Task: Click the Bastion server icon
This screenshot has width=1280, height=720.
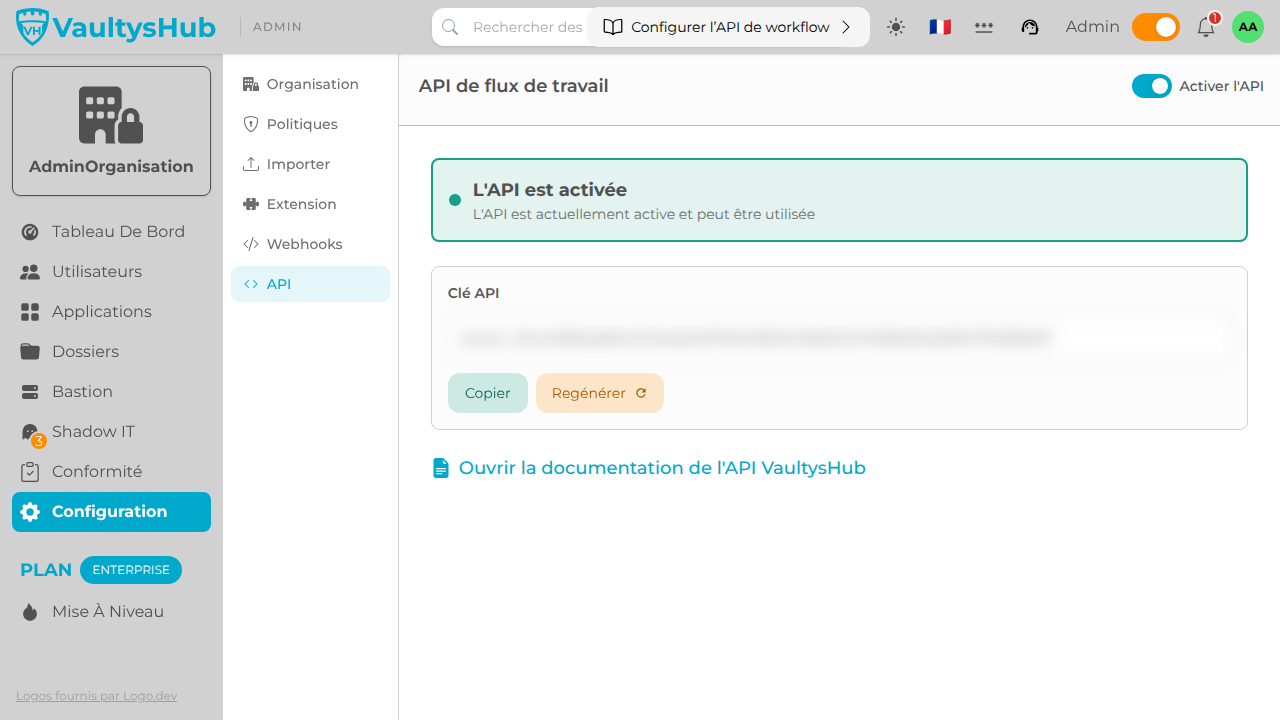Action: pos(30,392)
